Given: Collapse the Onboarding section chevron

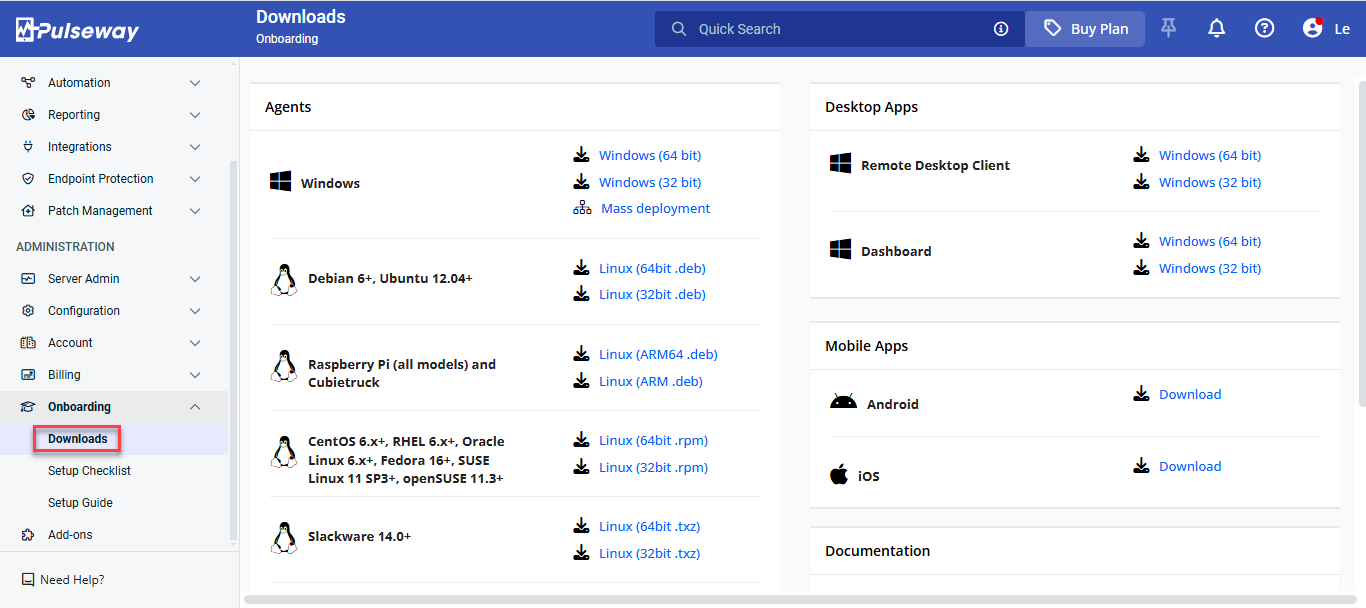Looking at the screenshot, I should (x=195, y=407).
